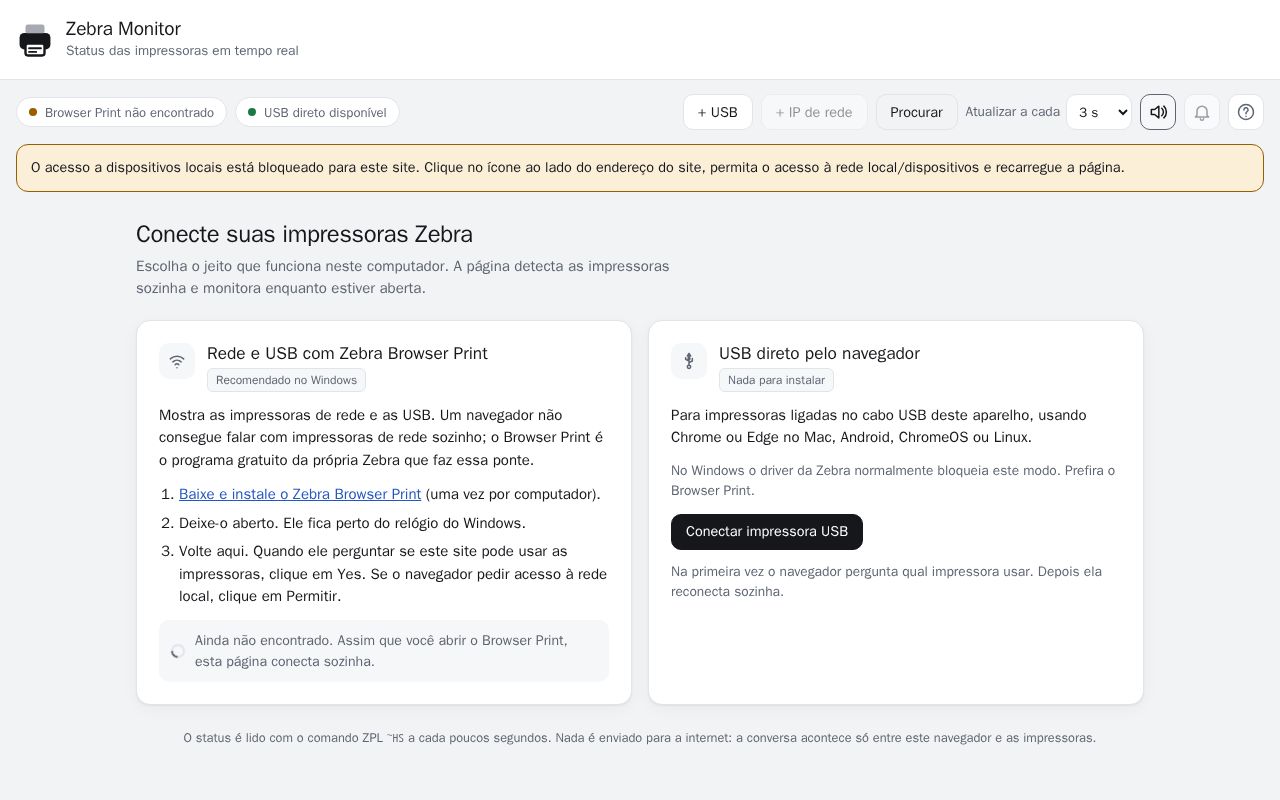Open help via the question mark icon
Screen dimensions: 1280x800
click(1246, 112)
